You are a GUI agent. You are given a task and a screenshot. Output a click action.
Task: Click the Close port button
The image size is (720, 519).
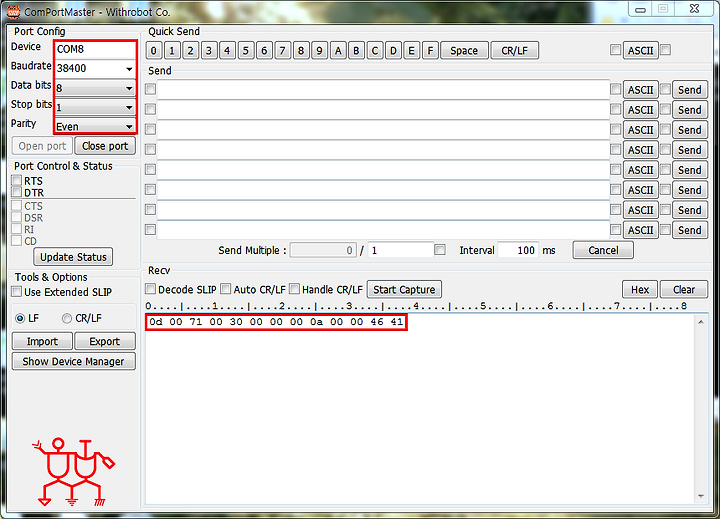tap(105, 146)
